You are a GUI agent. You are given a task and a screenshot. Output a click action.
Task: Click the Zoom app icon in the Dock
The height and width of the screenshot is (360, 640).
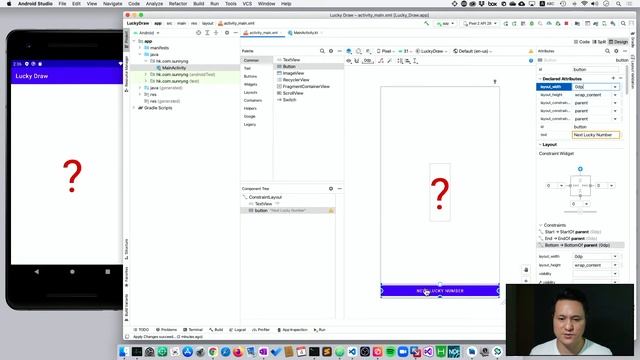coord(403,351)
